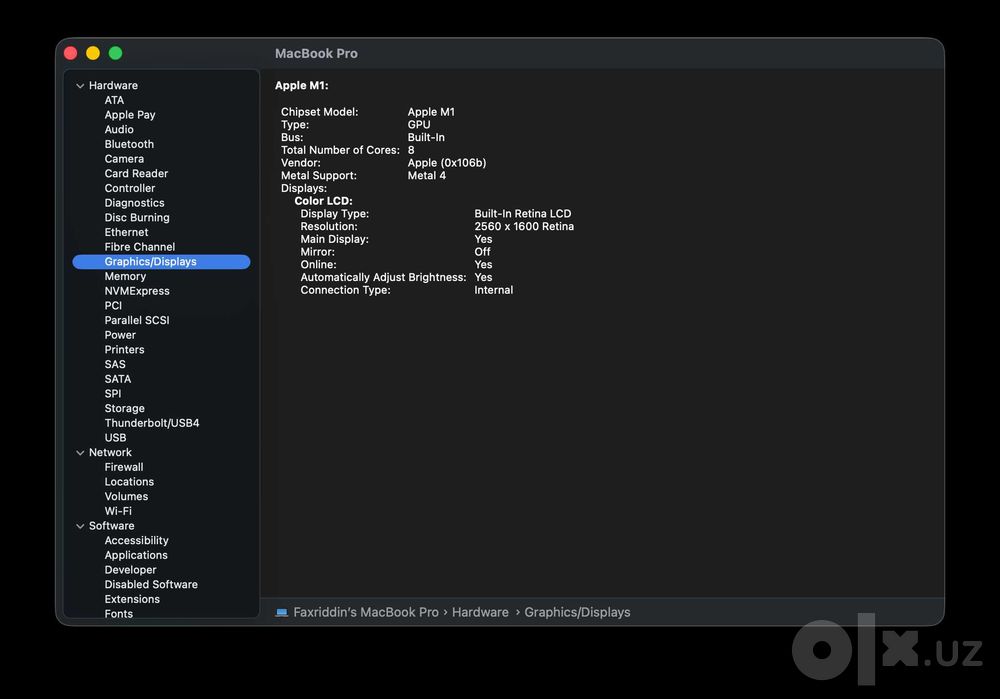Image resolution: width=1000 pixels, height=699 pixels.
Task: Click Vendor value Apple (0x106b)
Action: click(447, 163)
